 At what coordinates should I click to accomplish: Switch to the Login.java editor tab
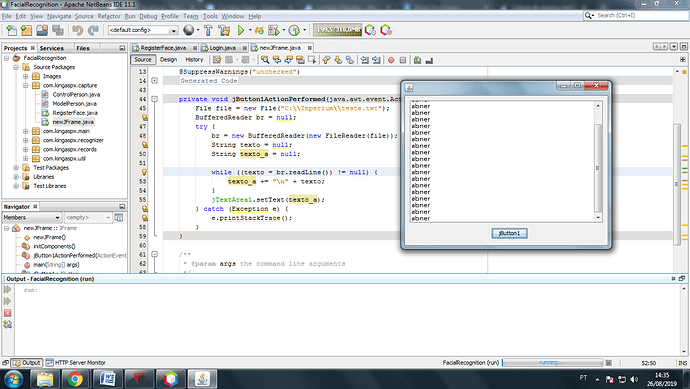(222, 48)
